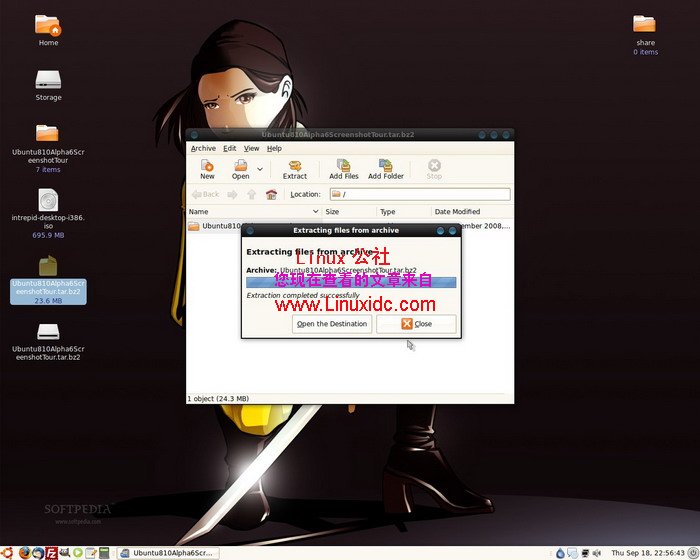This screenshot has height=560, width=700.
Task: Click the Close button in extraction dialog
Action: [x=416, y=324]
